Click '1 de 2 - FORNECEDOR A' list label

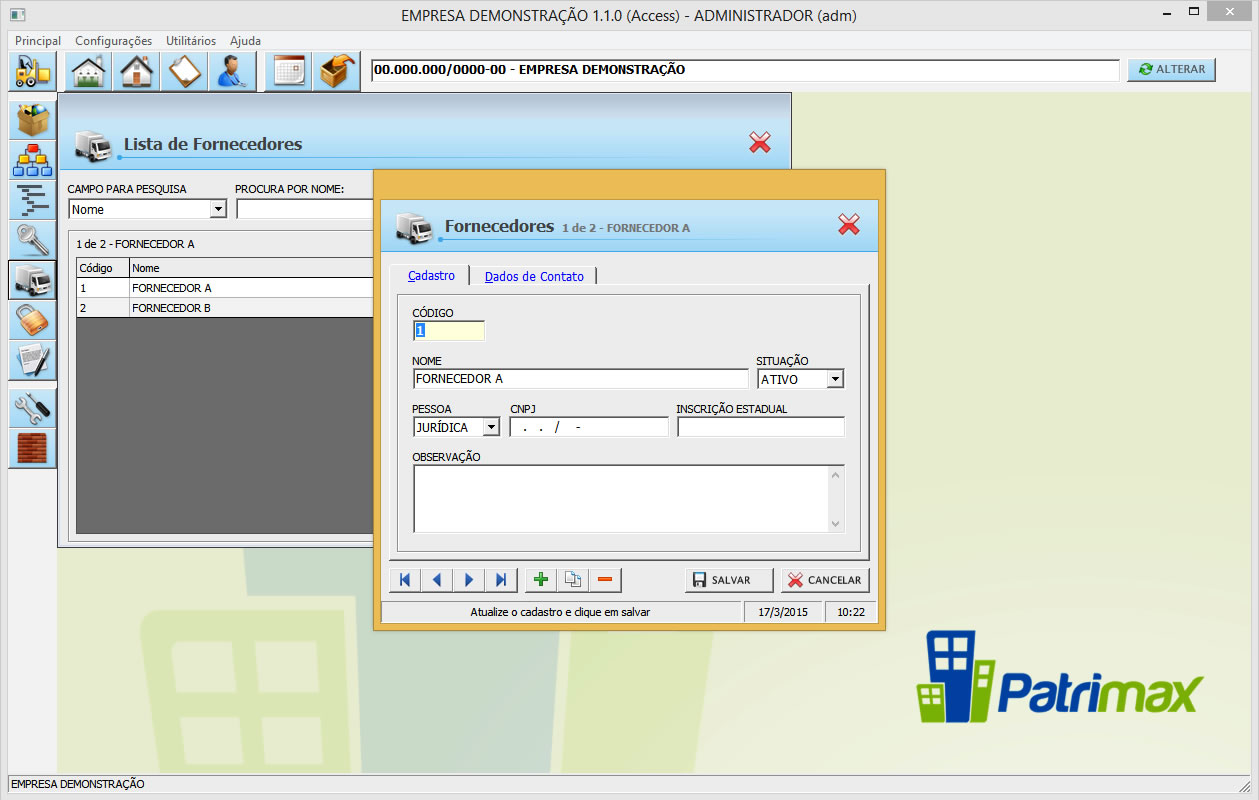(x=135, y=243)
